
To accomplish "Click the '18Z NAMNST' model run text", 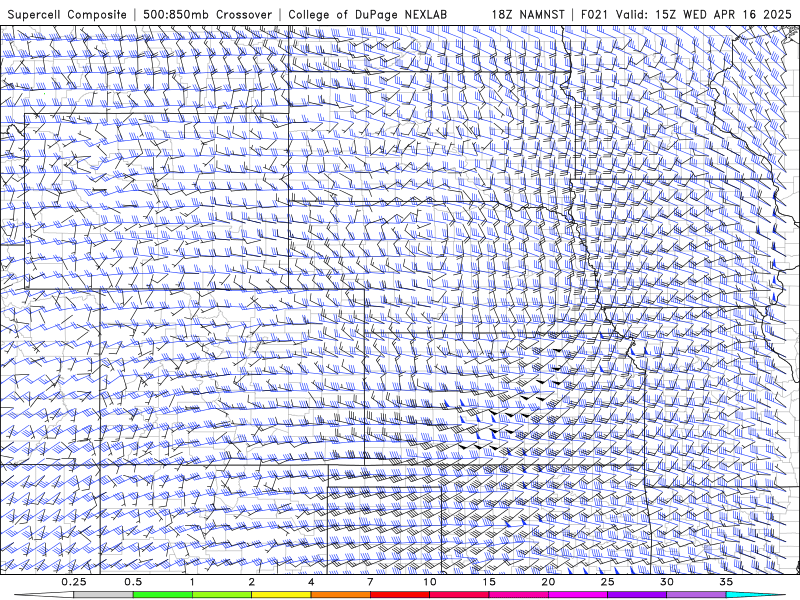I will pyautogui.click(x=528, y=15).
